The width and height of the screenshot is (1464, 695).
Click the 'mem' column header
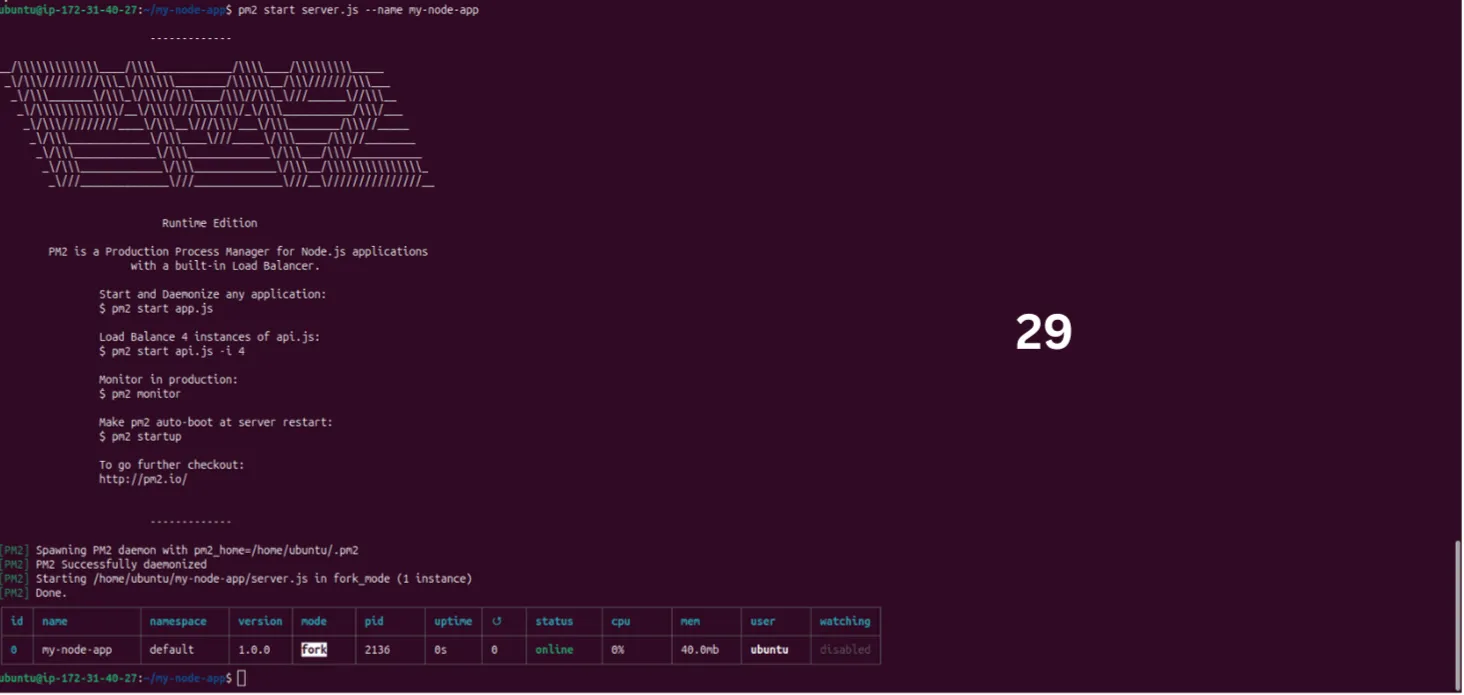pyautogui.click(x=690, y=621)
